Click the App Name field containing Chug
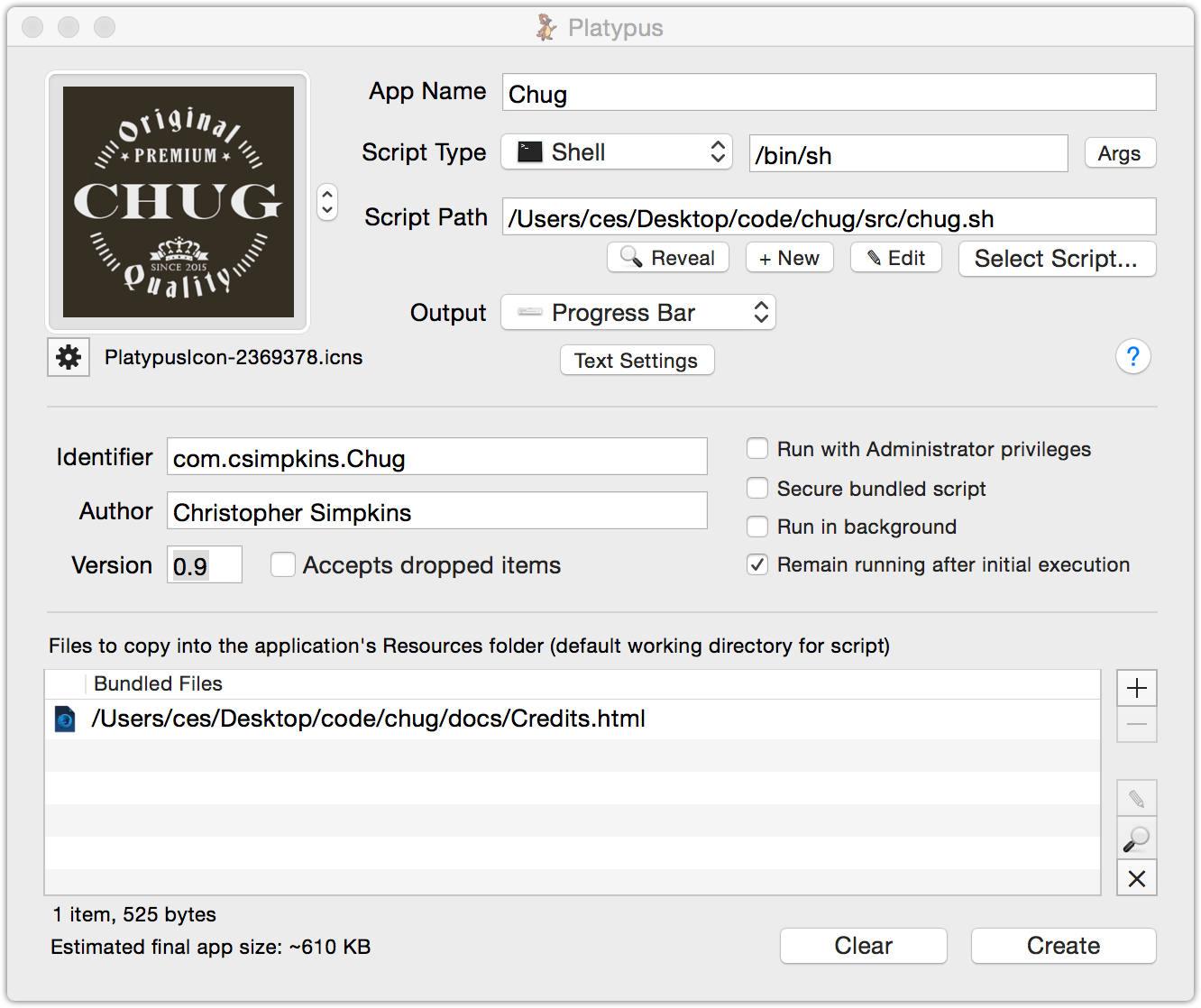The height and width of the screenshot is (1008, 1201). coord(830,93)
